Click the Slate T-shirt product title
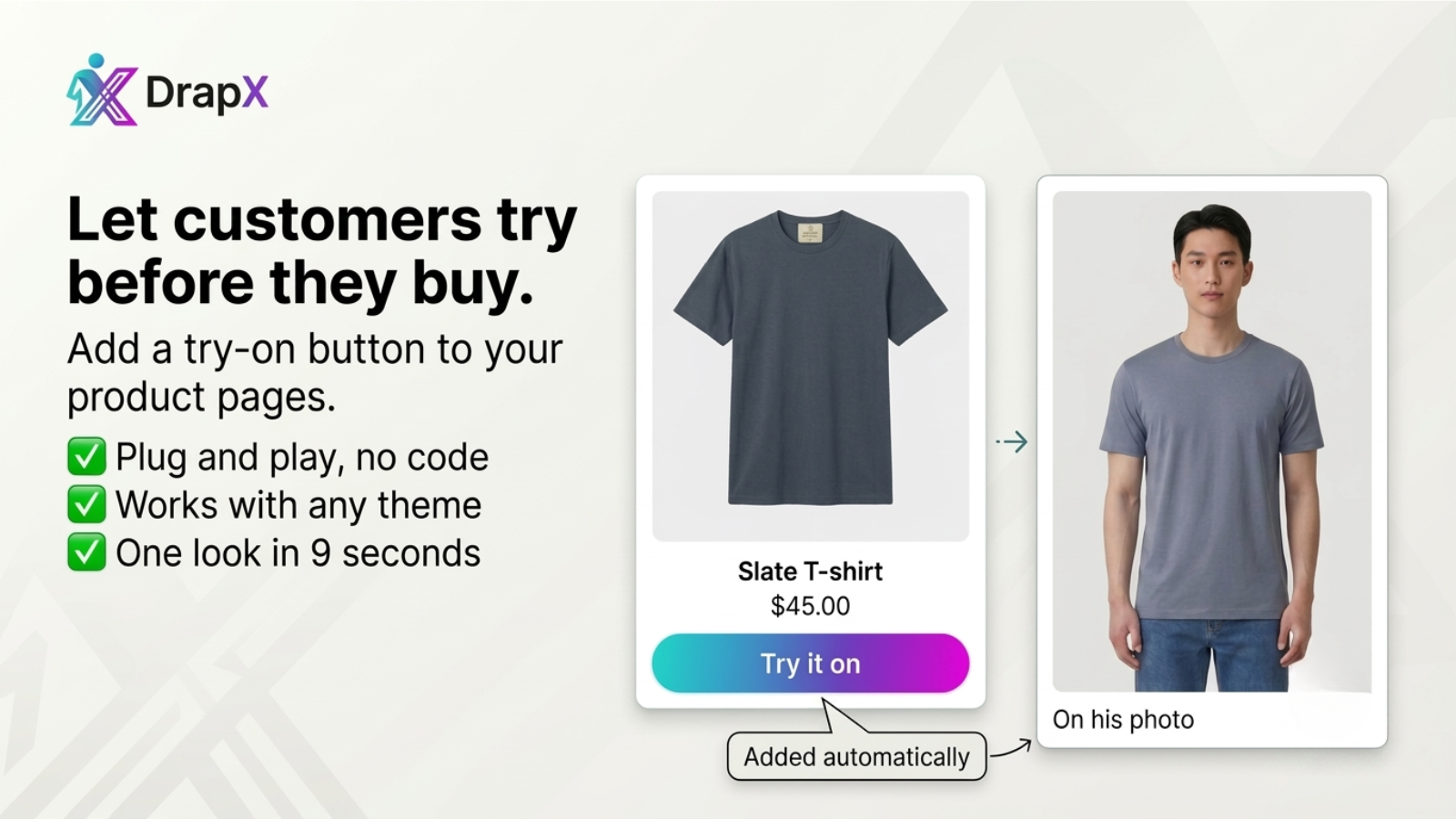1456x819 pixels. point(810,571)
